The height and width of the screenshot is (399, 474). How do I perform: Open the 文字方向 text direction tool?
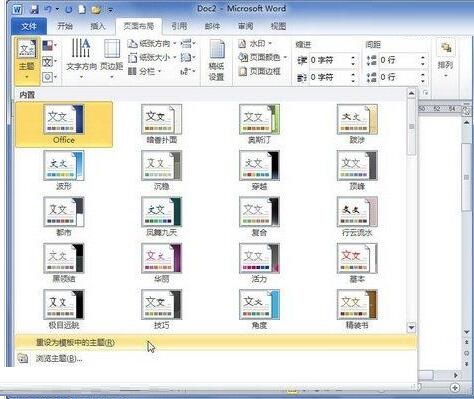coord(81,58)
